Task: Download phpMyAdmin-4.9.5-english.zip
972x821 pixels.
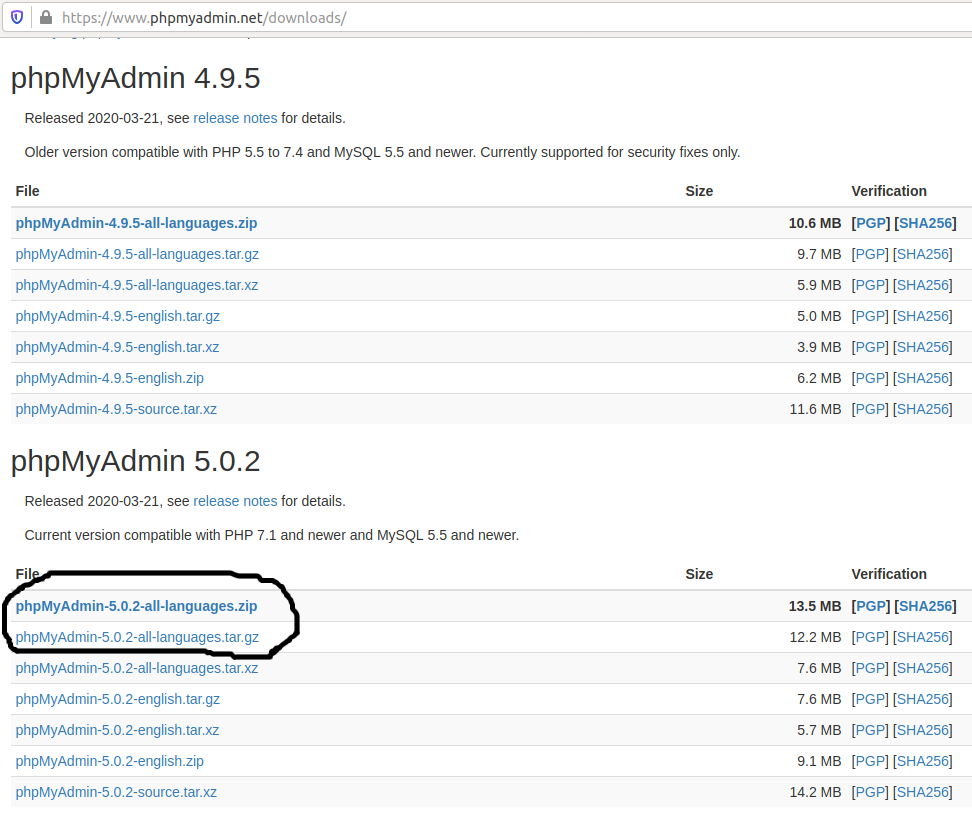Action: (x=109, y=378)
